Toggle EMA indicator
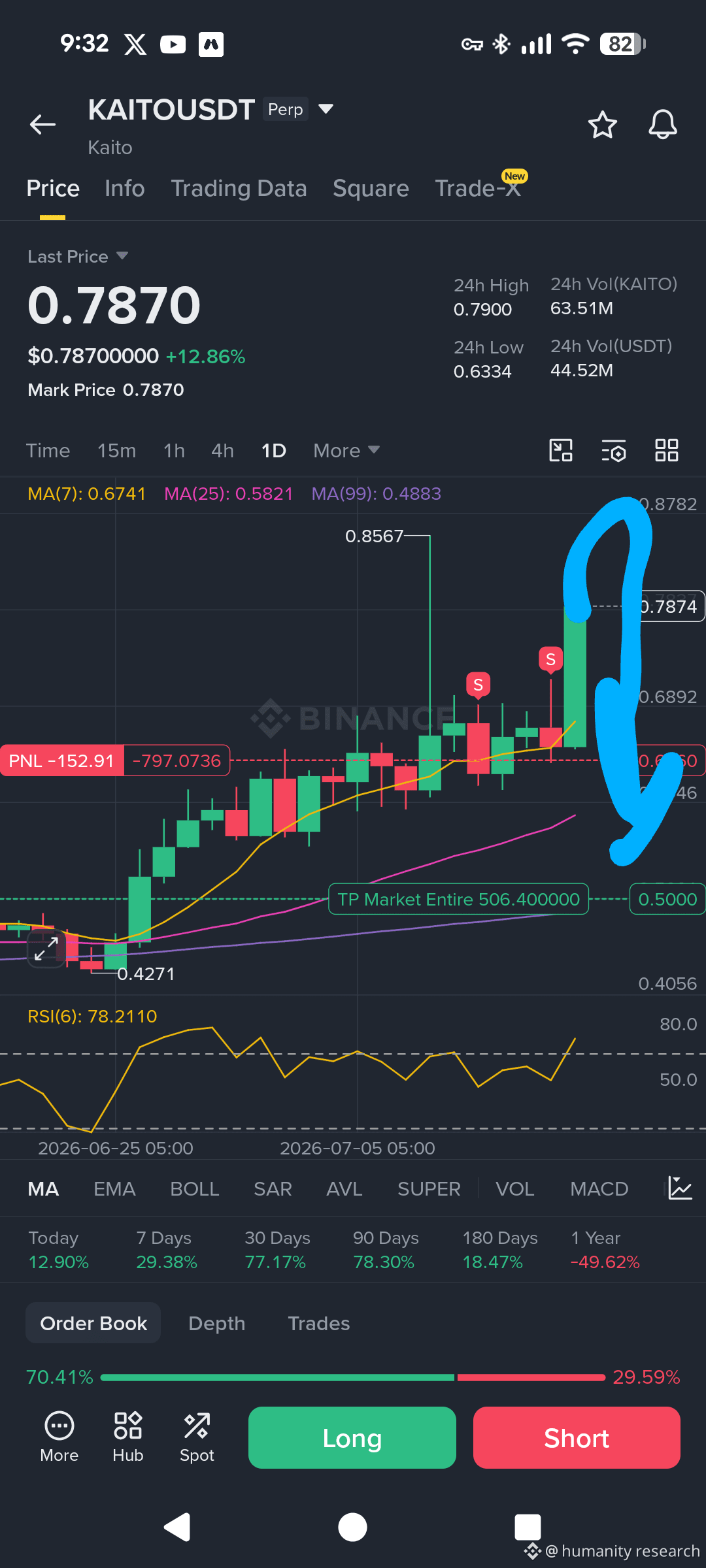 pos(114,1188)
